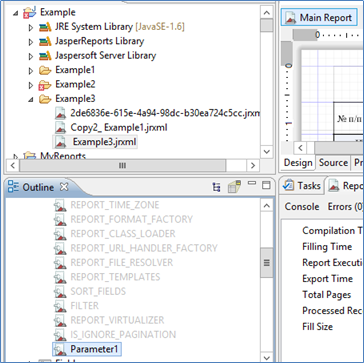The height and width of the screenshot is (363, 364).
Task: Select the Design tab
Action: pos(298,163)
